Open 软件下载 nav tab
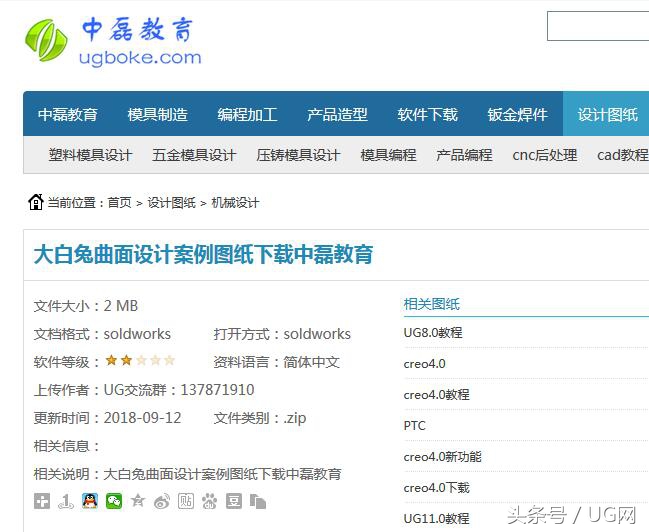This screenshot has height=532, width=649. click(x=428, y=114)
